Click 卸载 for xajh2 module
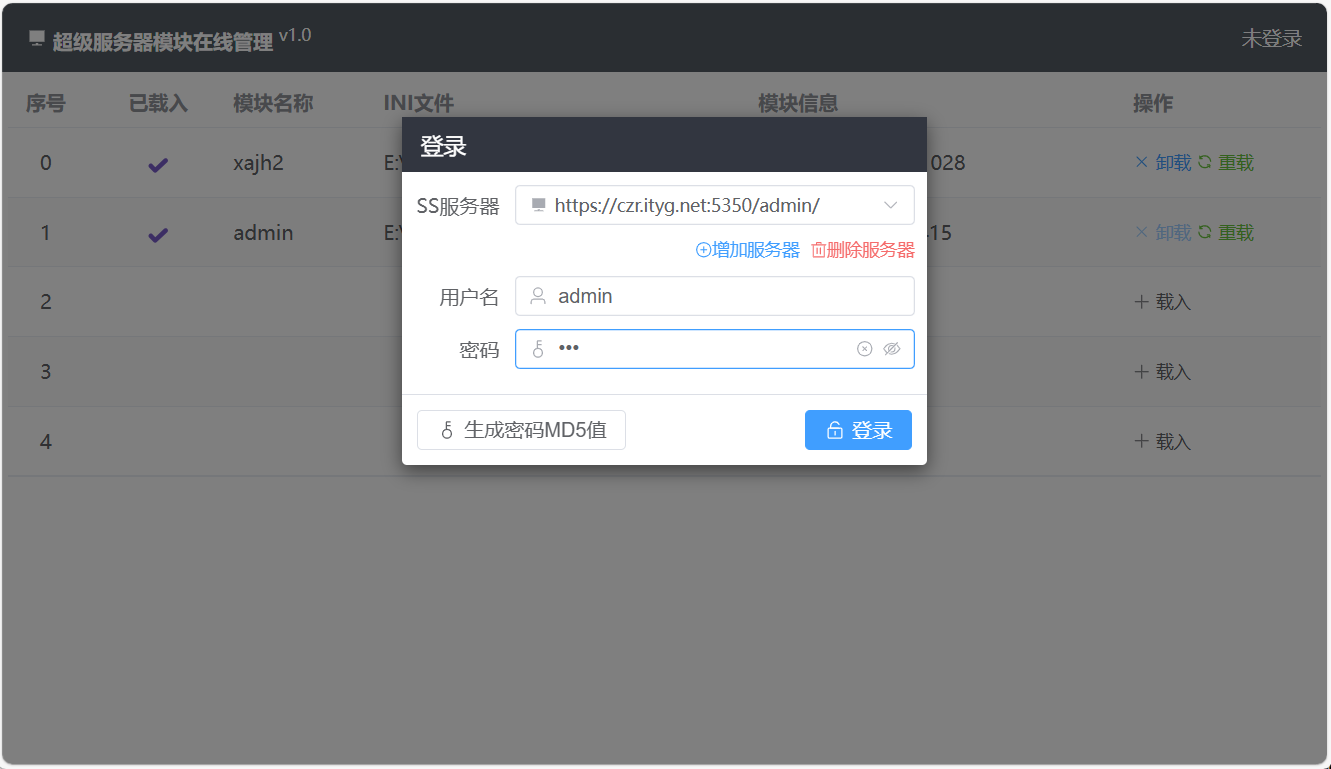The height and width of the screenshot is (769, 1331). click(x=1163, y=162)
